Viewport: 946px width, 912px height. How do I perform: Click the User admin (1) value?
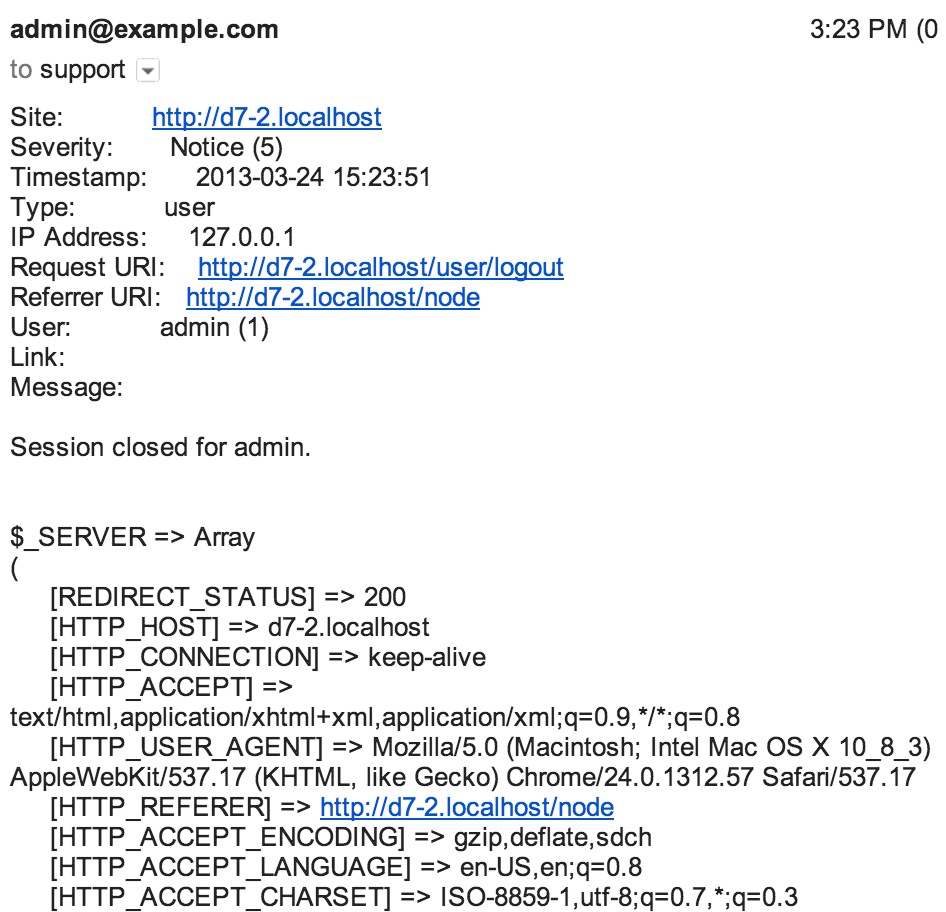point(214,327)
